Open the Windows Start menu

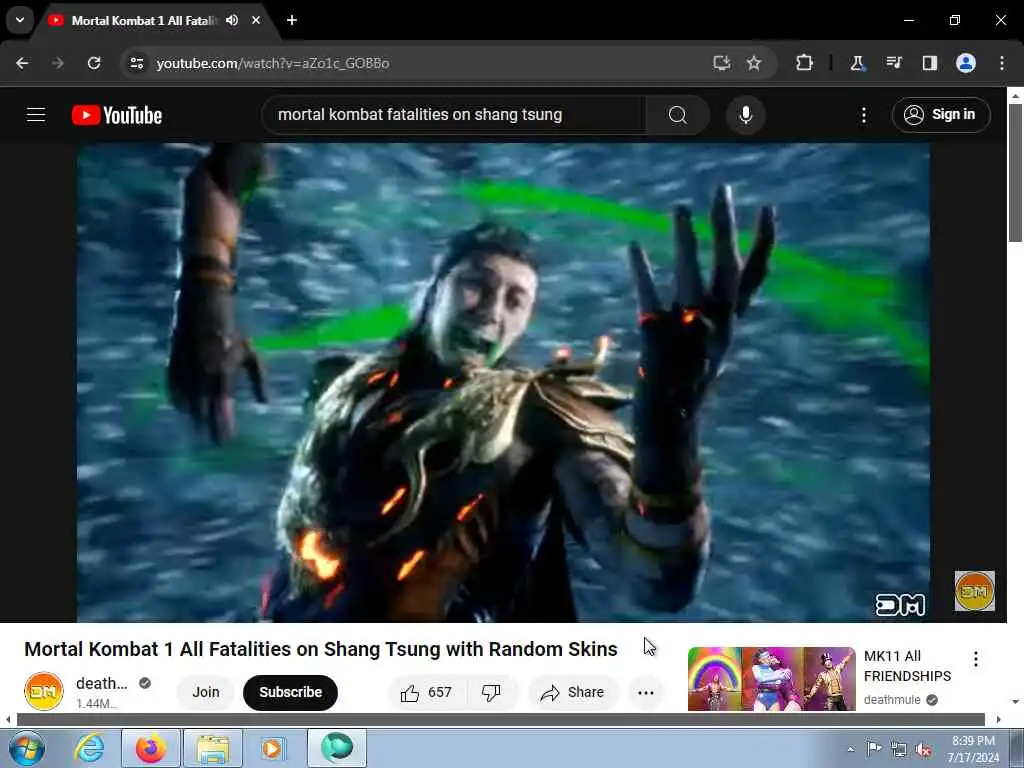coord(27,748)
